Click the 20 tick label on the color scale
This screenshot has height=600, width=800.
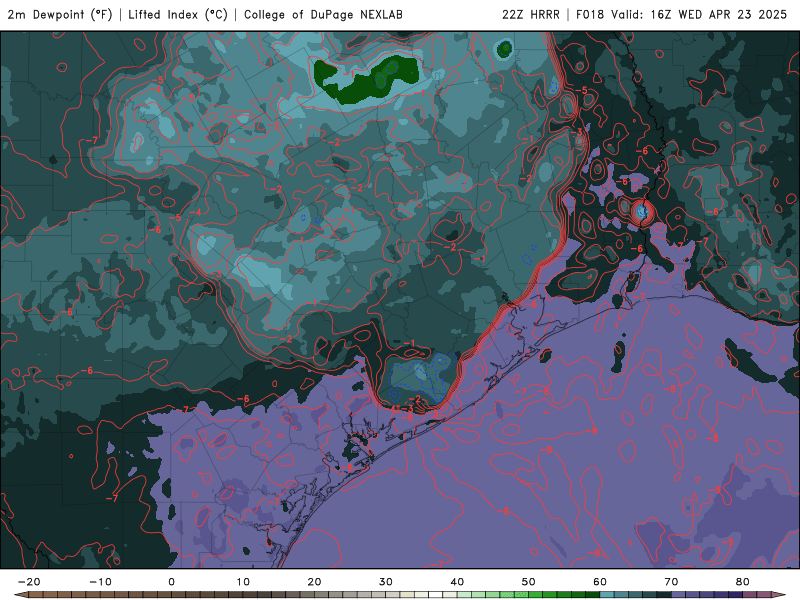pos(314,582)
